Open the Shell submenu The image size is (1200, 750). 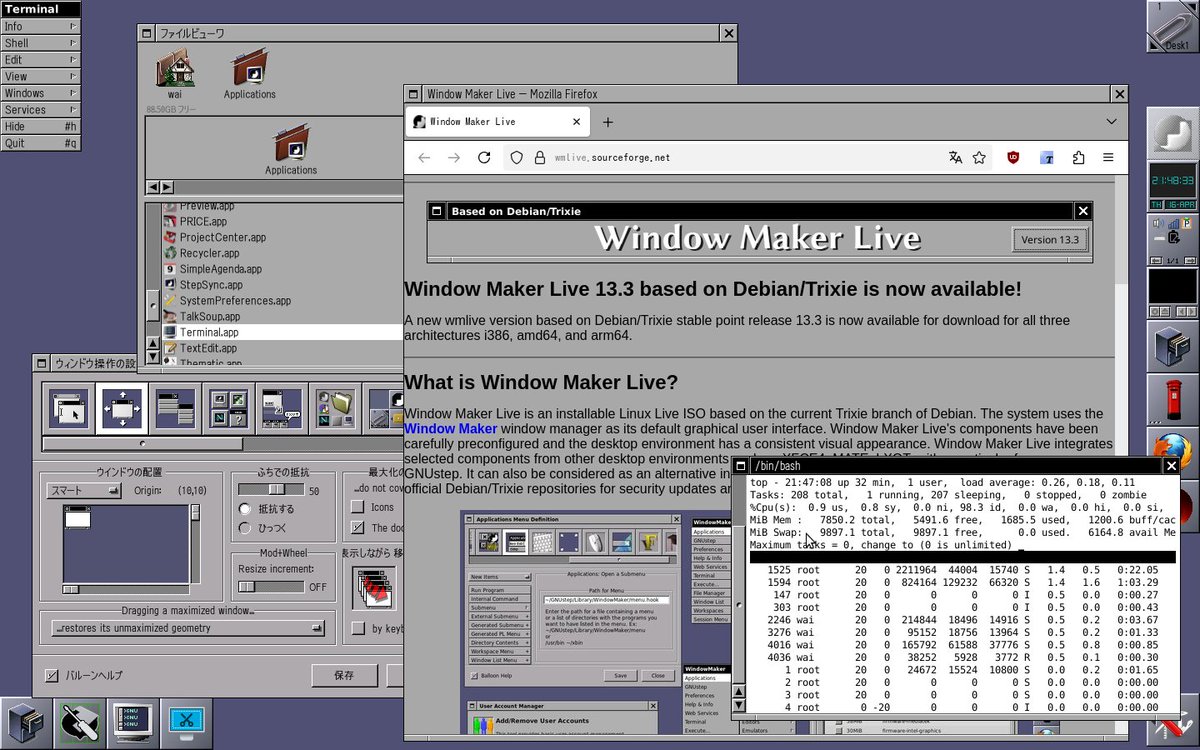41,43
